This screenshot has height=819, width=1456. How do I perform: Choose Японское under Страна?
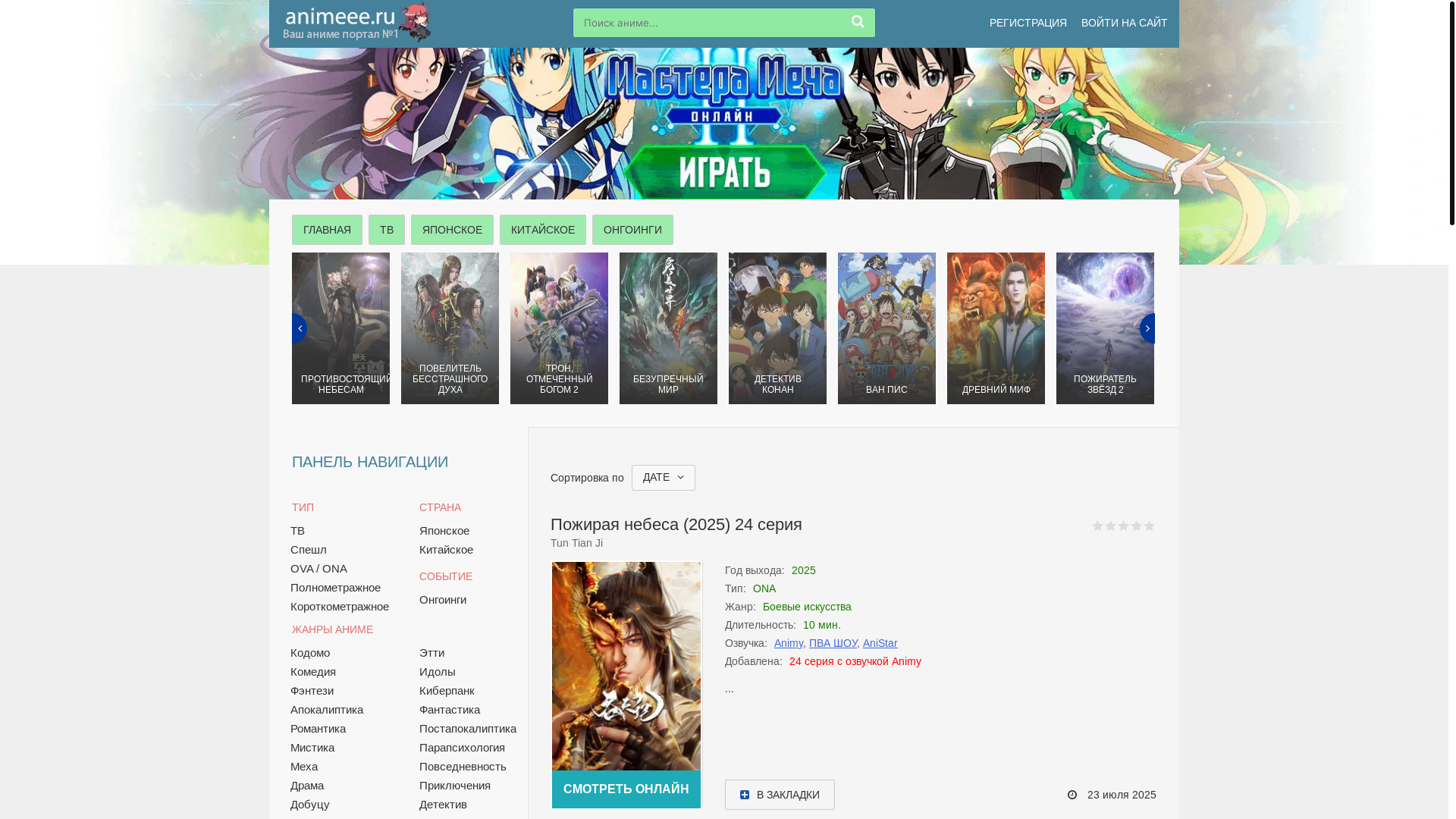pos(444,531)
